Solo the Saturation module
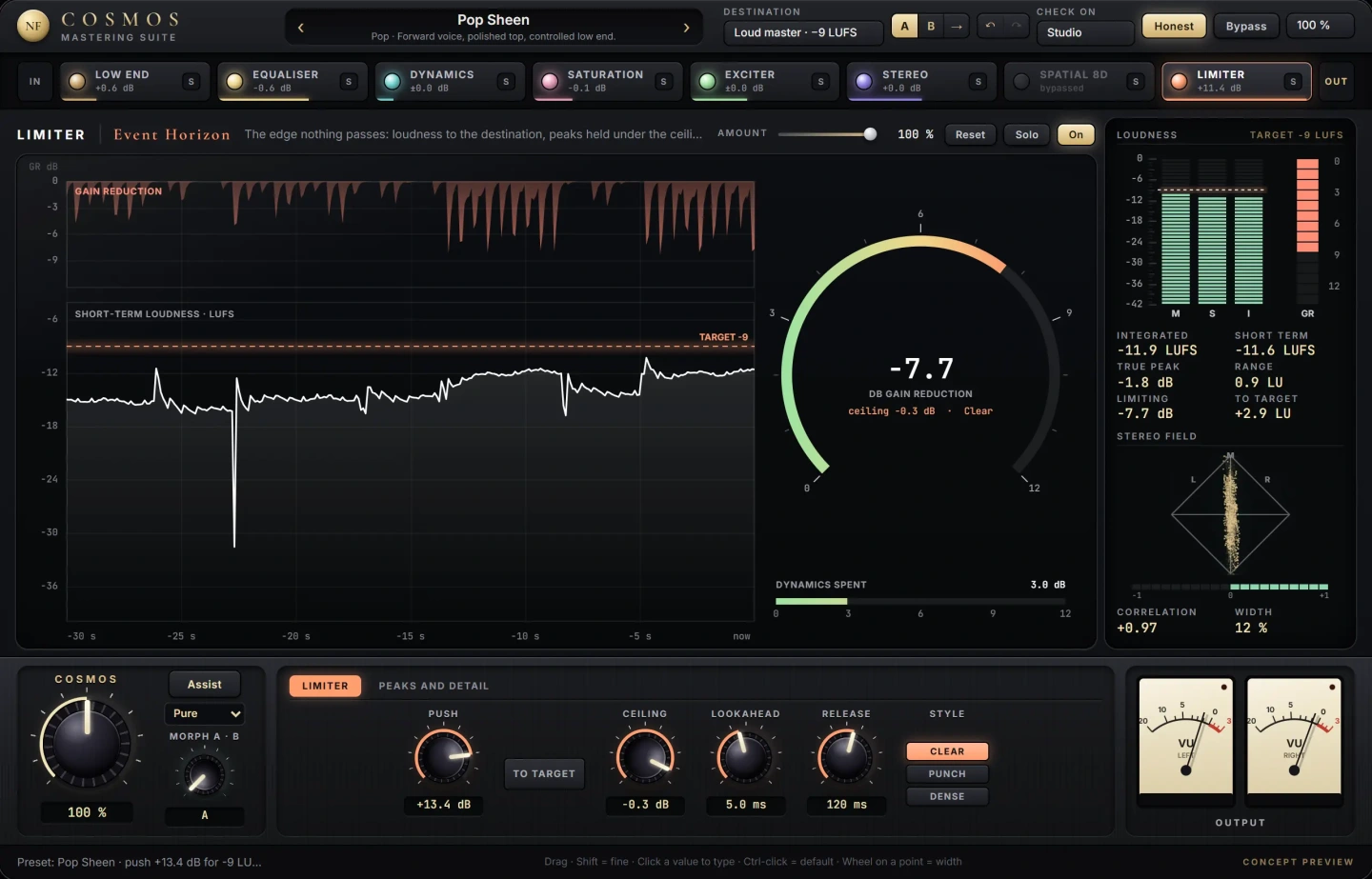 (664, 82)
